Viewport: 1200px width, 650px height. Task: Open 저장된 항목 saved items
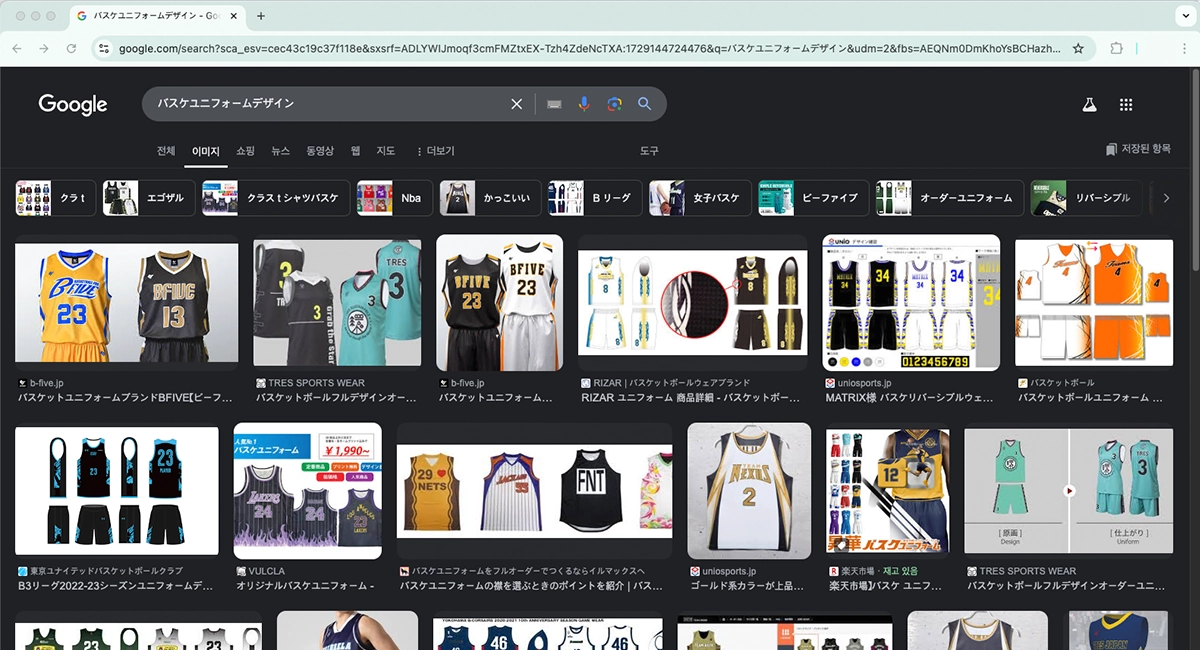click(x=1137, y=149)
